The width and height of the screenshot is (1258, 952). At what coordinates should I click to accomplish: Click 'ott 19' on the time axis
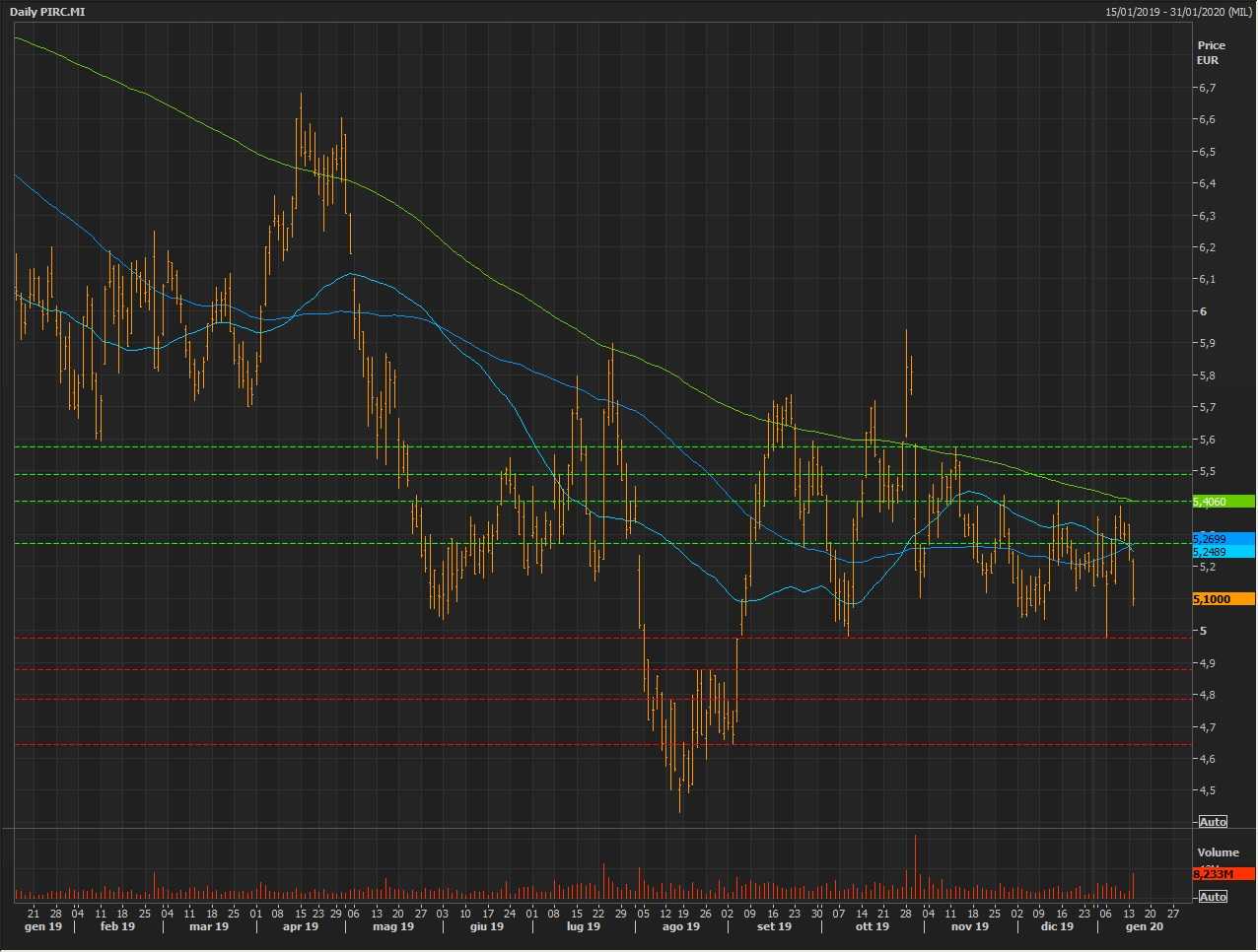[872, 926]
